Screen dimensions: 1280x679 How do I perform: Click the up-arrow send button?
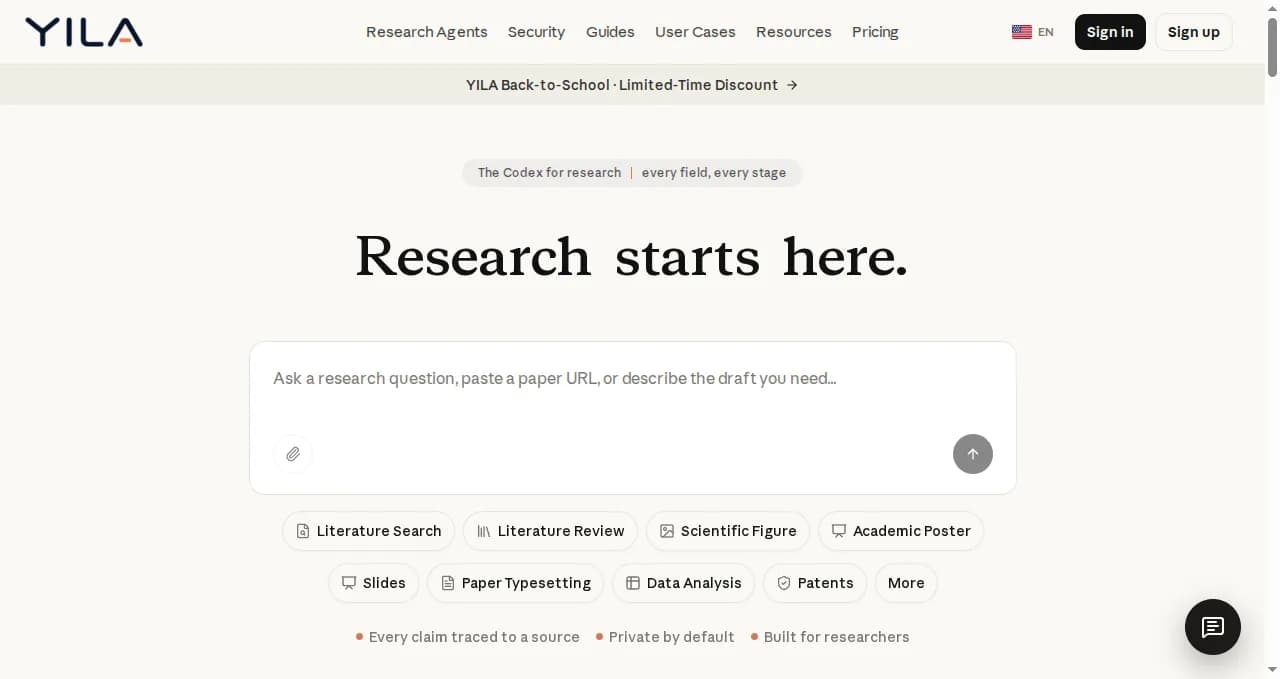pos(973,454)
